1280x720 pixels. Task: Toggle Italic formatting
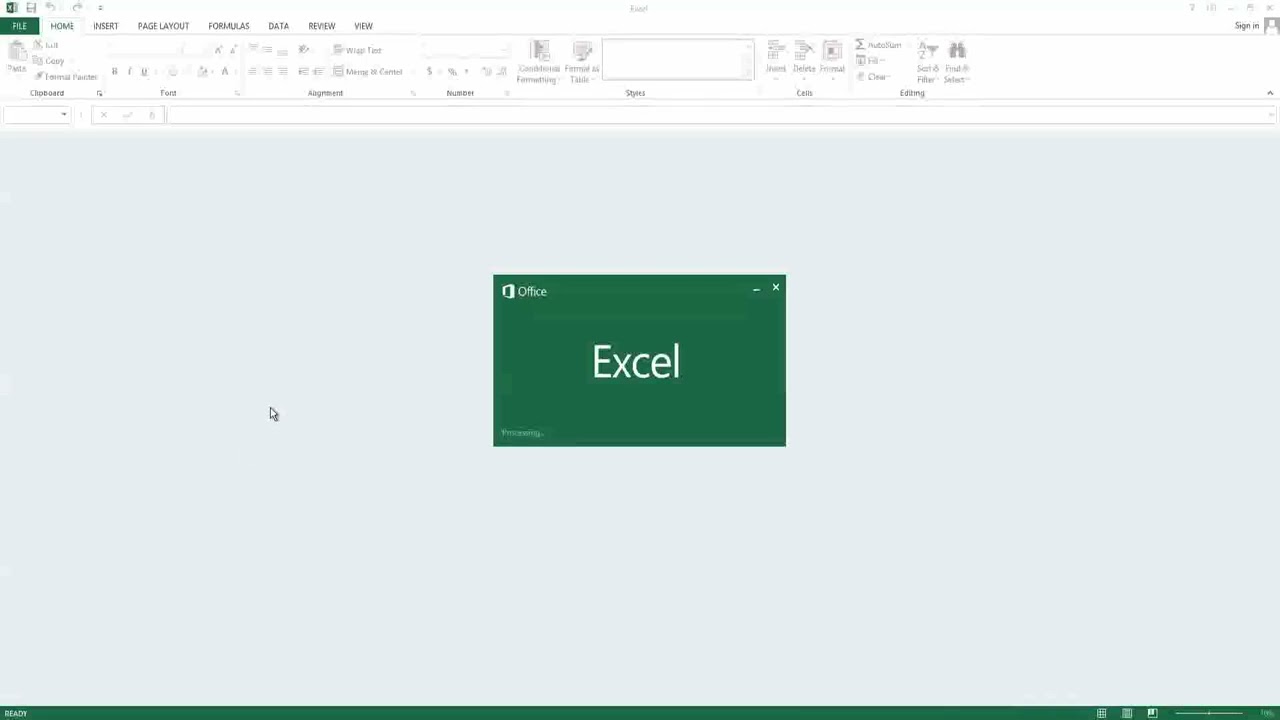click(129, 72)
